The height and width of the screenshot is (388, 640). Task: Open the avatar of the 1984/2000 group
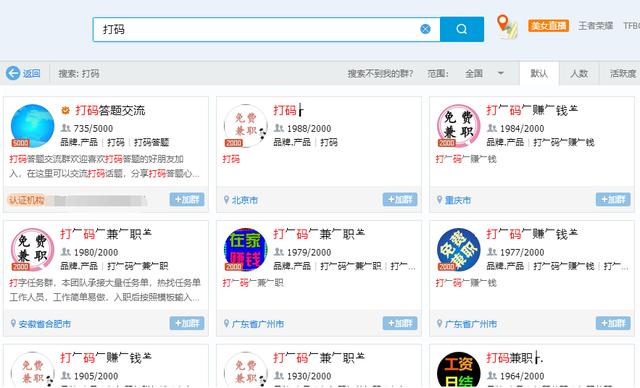458,126
